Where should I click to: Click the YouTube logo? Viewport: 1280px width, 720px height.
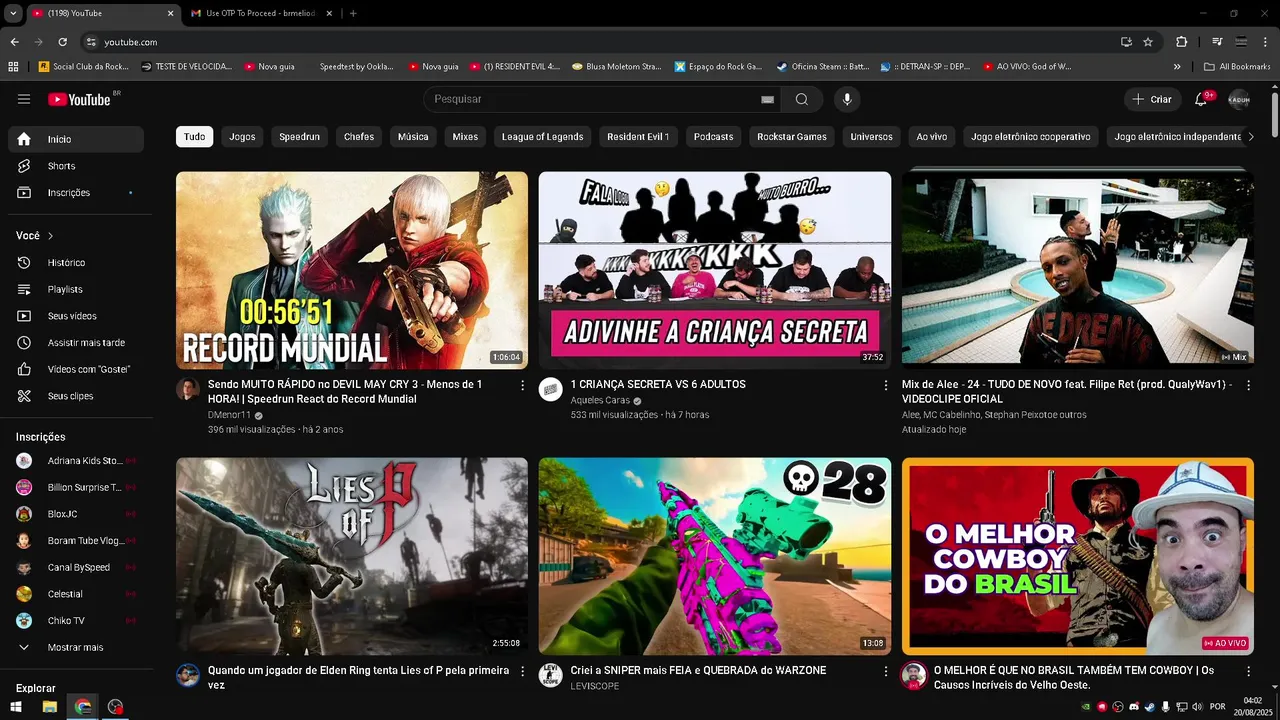tap(80, 99)
